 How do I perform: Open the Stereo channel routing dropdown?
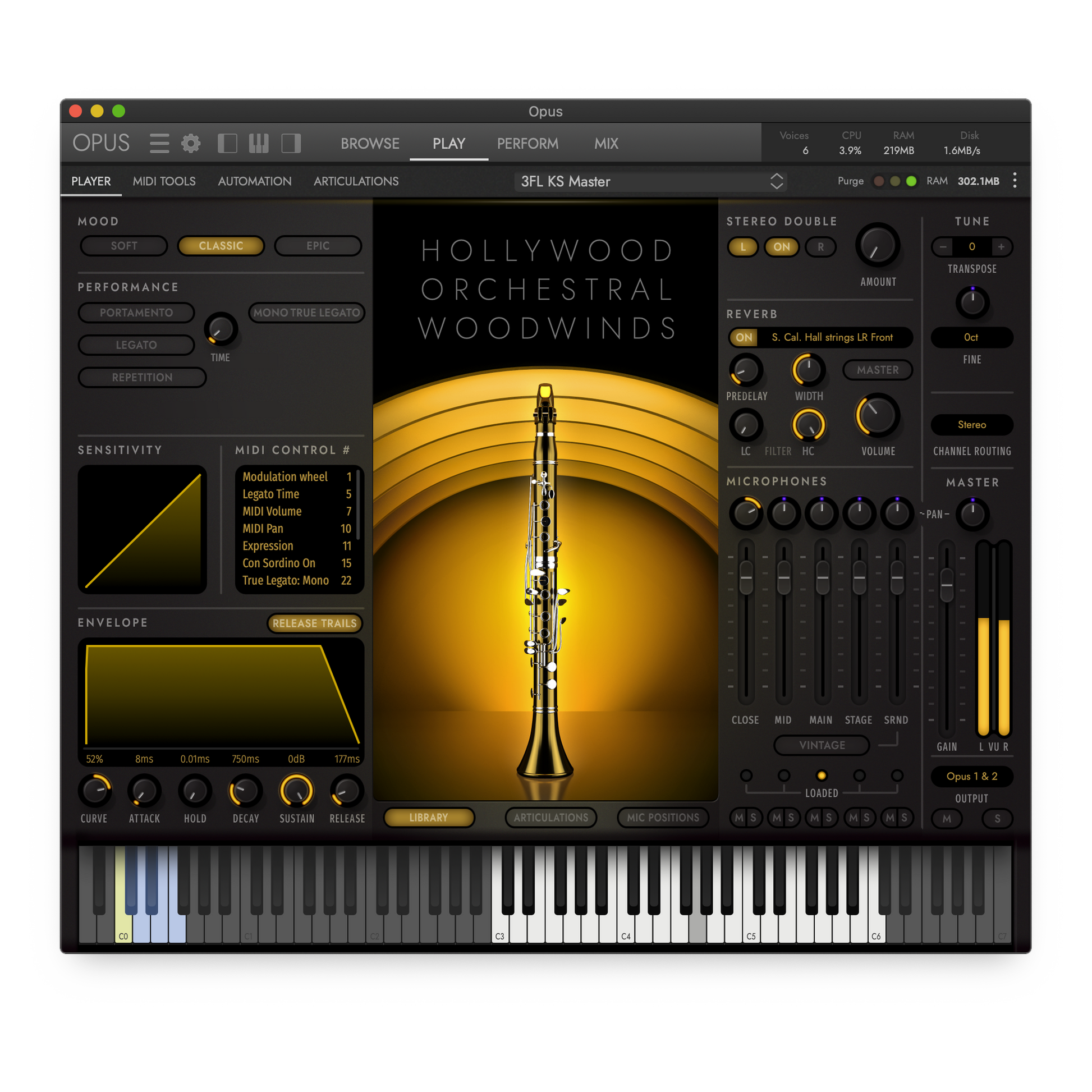971,424
